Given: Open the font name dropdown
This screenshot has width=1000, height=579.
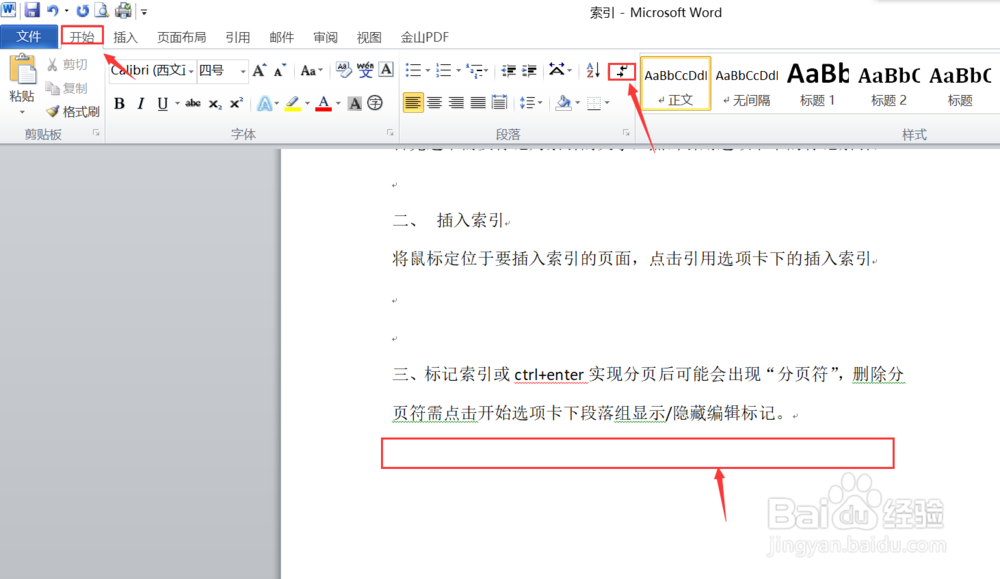Looking at the screenshot, I should coord(191,71).
